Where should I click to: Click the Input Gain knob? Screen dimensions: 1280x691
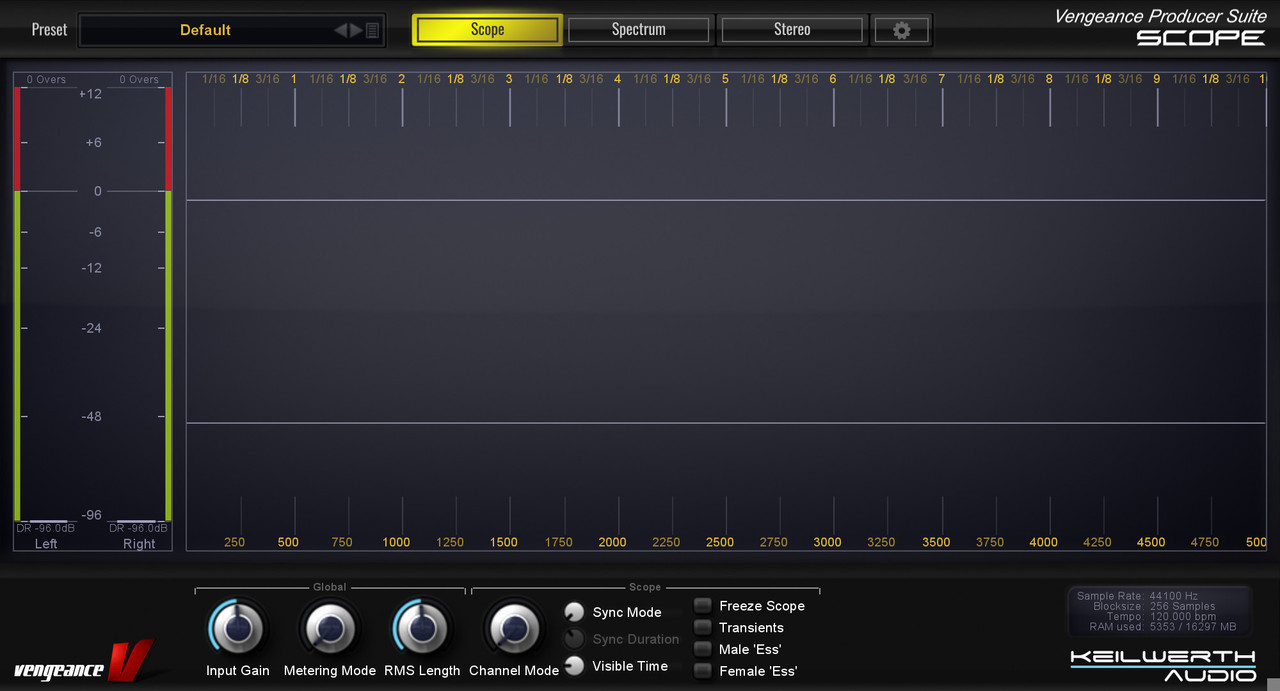click(237, 628)
